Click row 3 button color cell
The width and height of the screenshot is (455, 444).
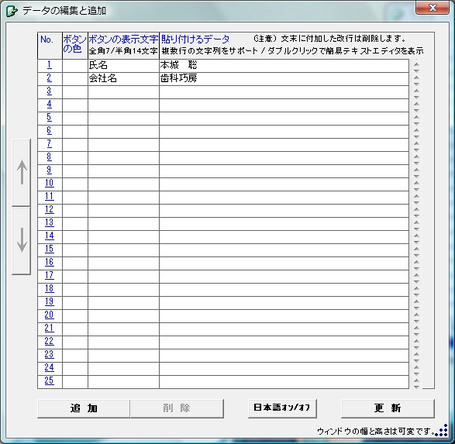(75, 92)
